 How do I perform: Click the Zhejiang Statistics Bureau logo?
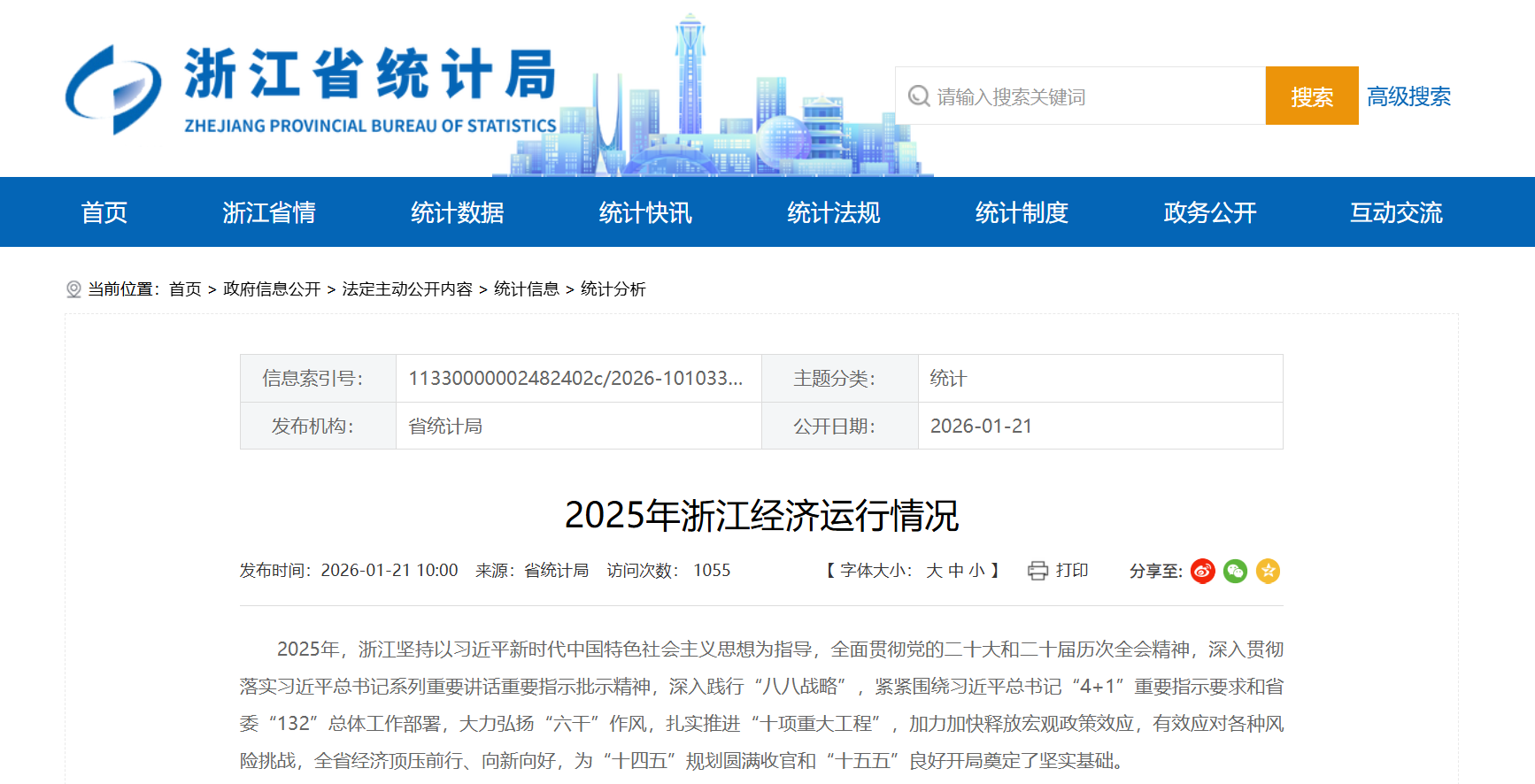[x=311, y=89]
